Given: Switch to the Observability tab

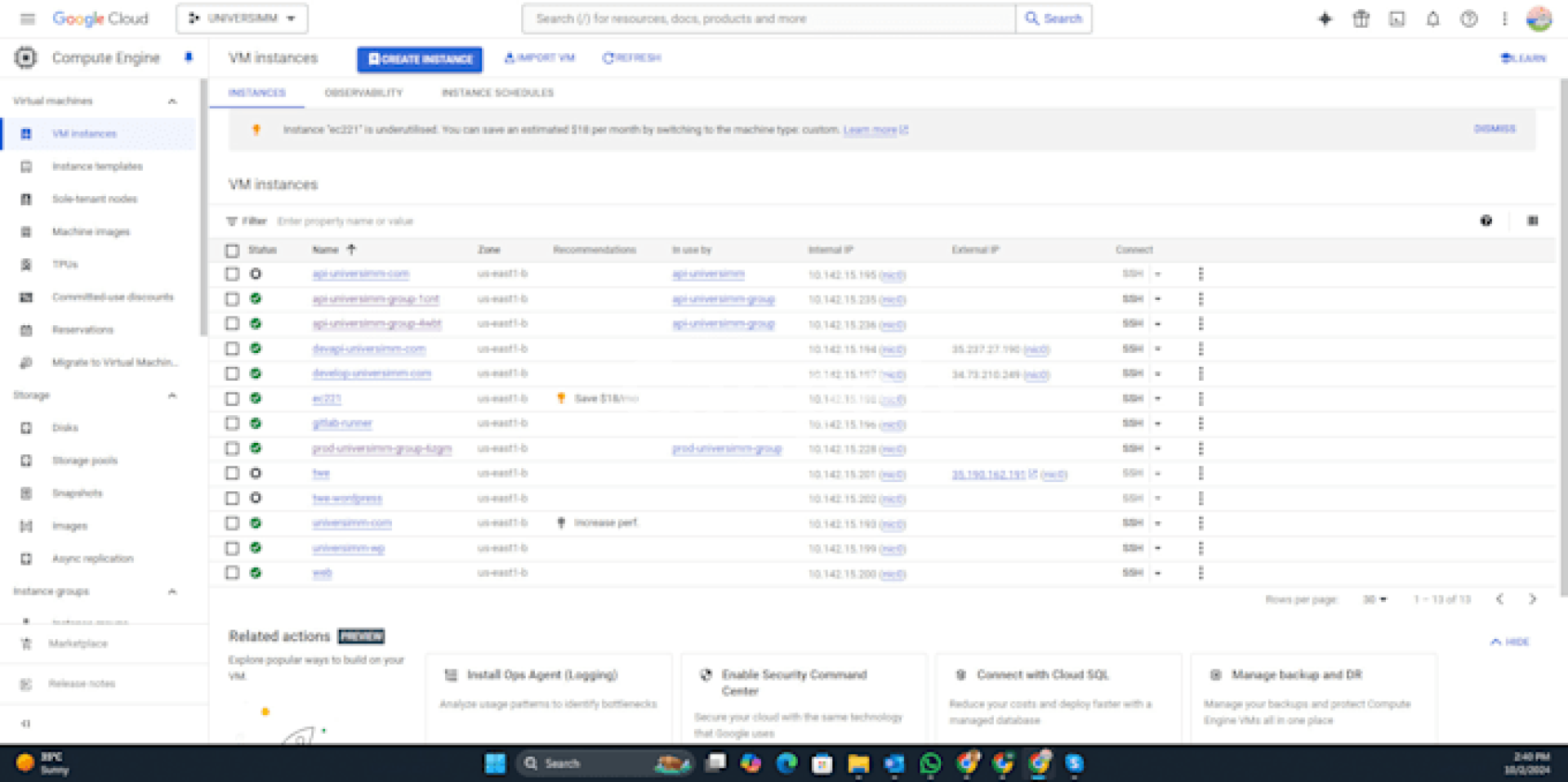Looking at the screenshot, I should click(x=363, y=93).
